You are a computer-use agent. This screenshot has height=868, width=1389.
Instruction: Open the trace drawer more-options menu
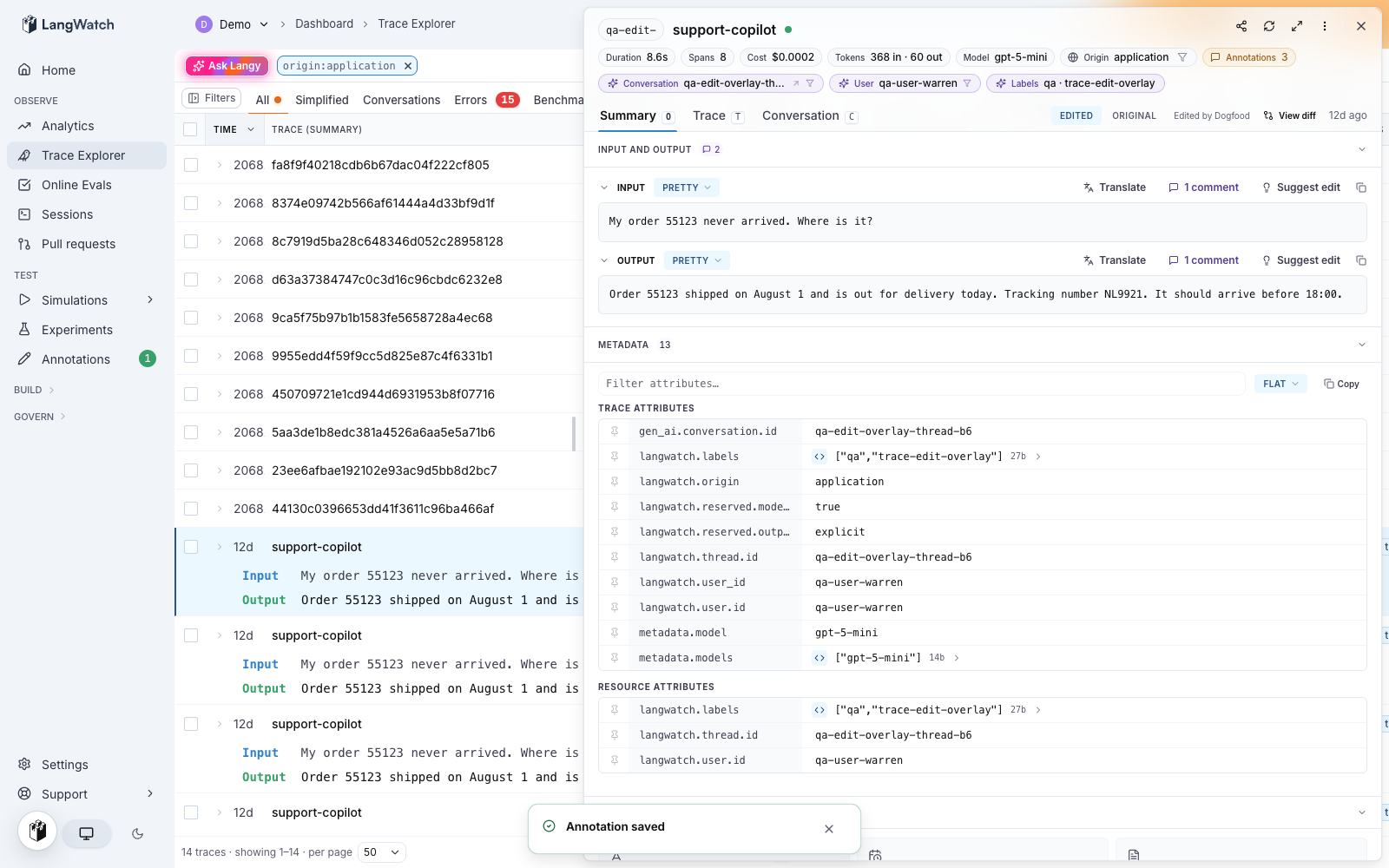[1325, 26]
